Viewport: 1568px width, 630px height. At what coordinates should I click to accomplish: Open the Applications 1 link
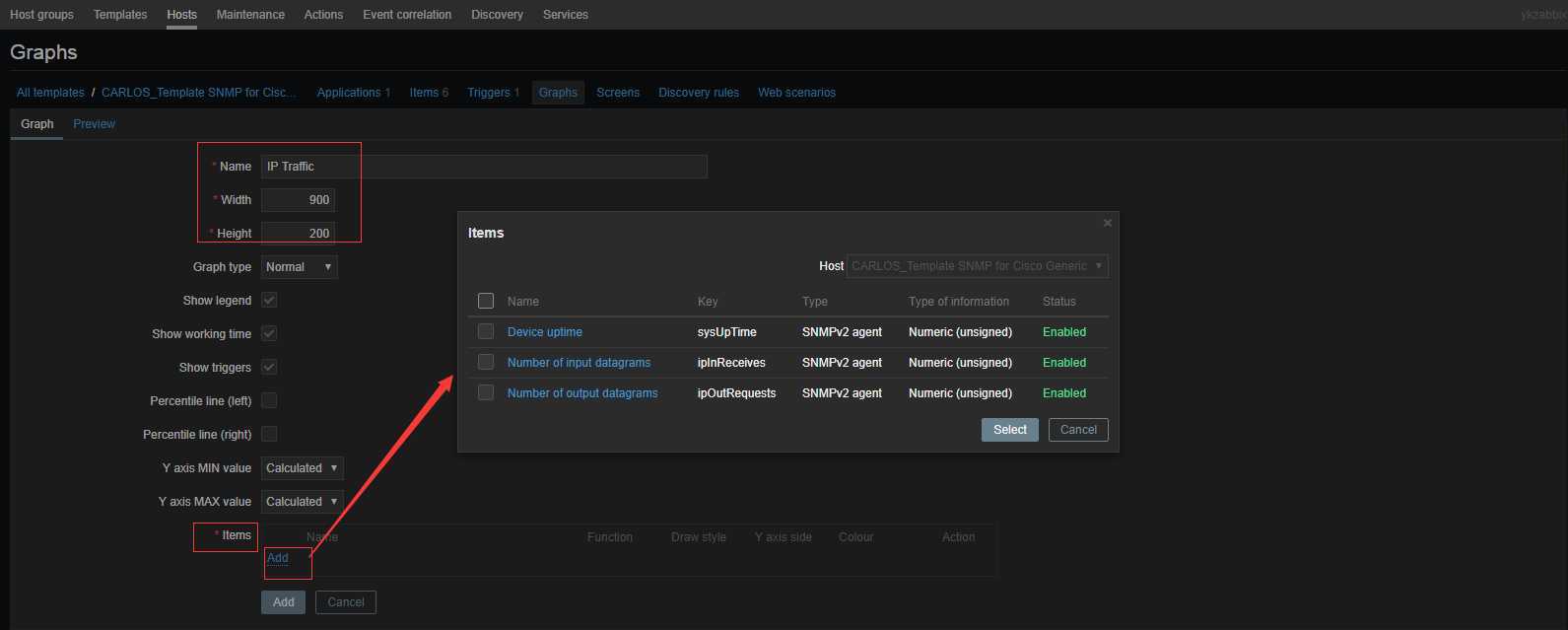tap(354, 92)
